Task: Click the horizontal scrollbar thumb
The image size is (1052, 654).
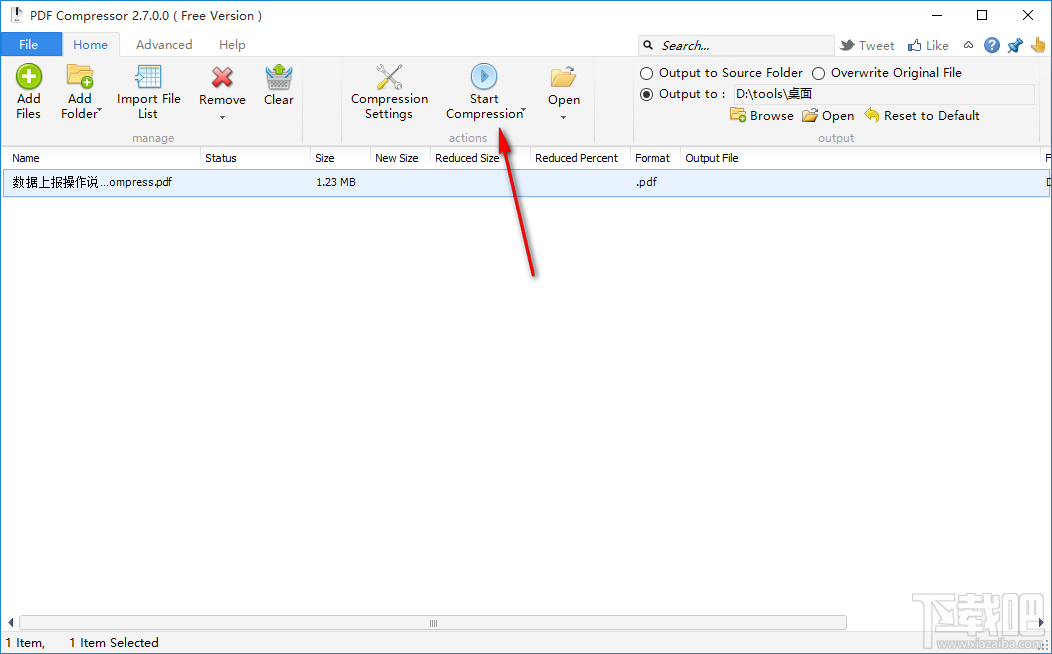Action: (x=433, y=623)
